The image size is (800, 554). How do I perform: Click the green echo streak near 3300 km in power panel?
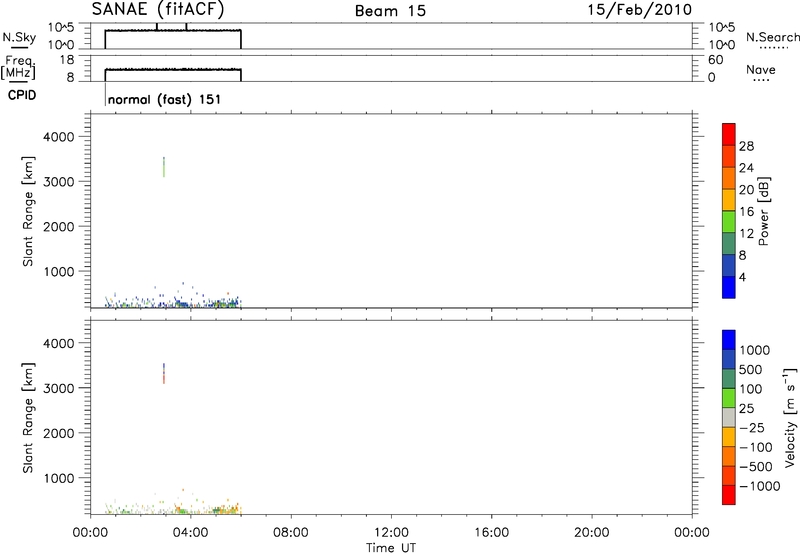click(164, 167)
